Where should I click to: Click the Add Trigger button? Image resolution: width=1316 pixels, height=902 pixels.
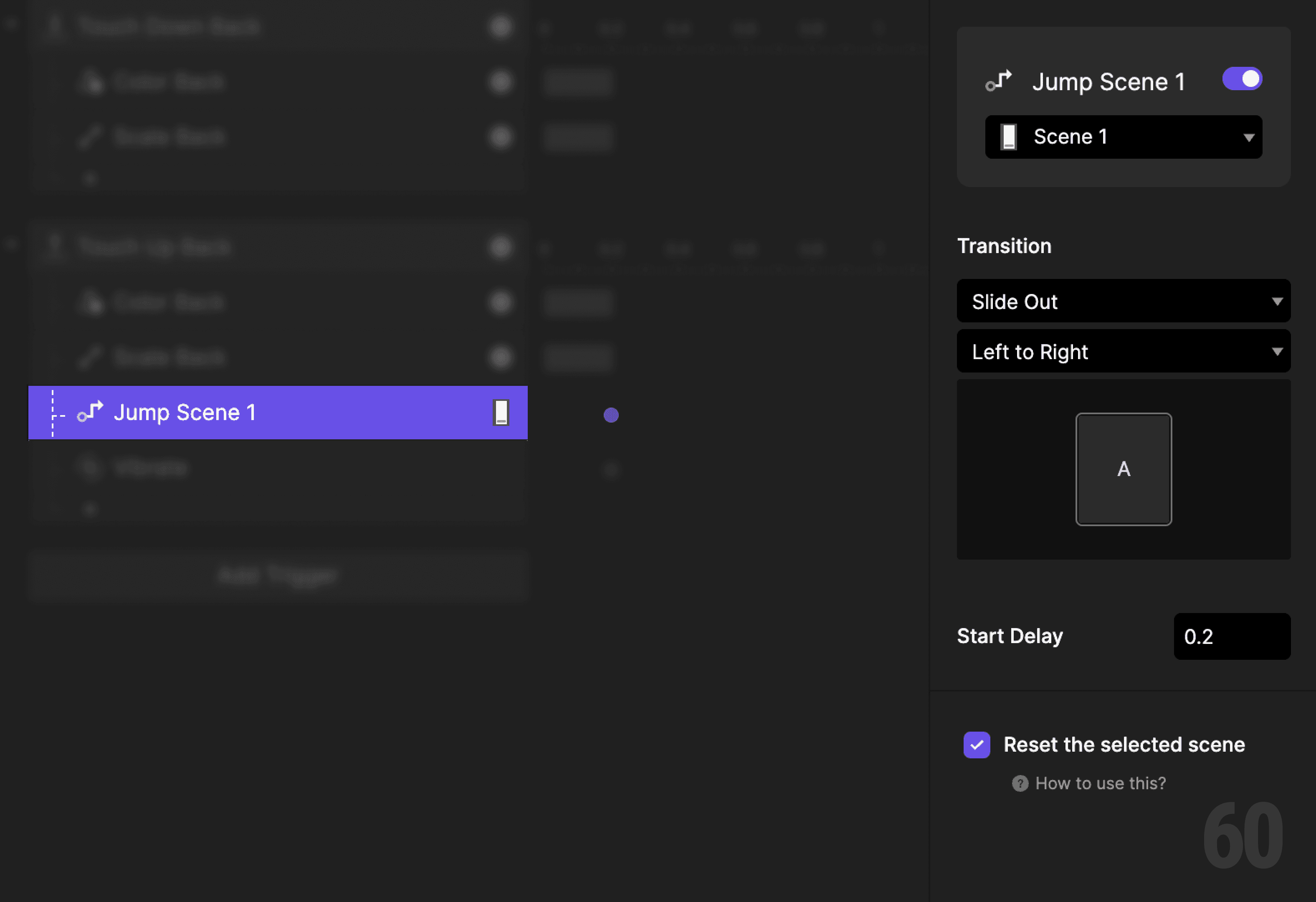coord(278,575)
